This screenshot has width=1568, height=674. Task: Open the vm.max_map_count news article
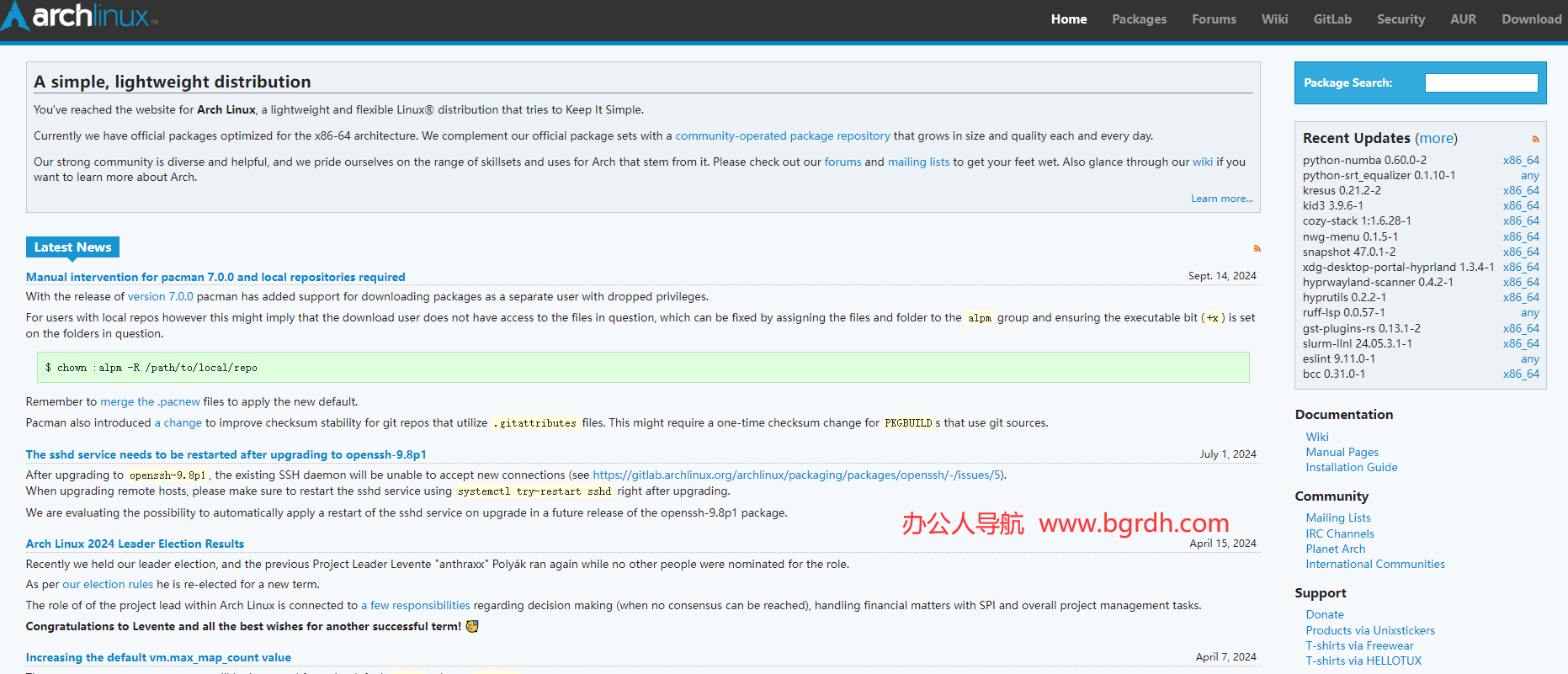click(x=158, y=657)
